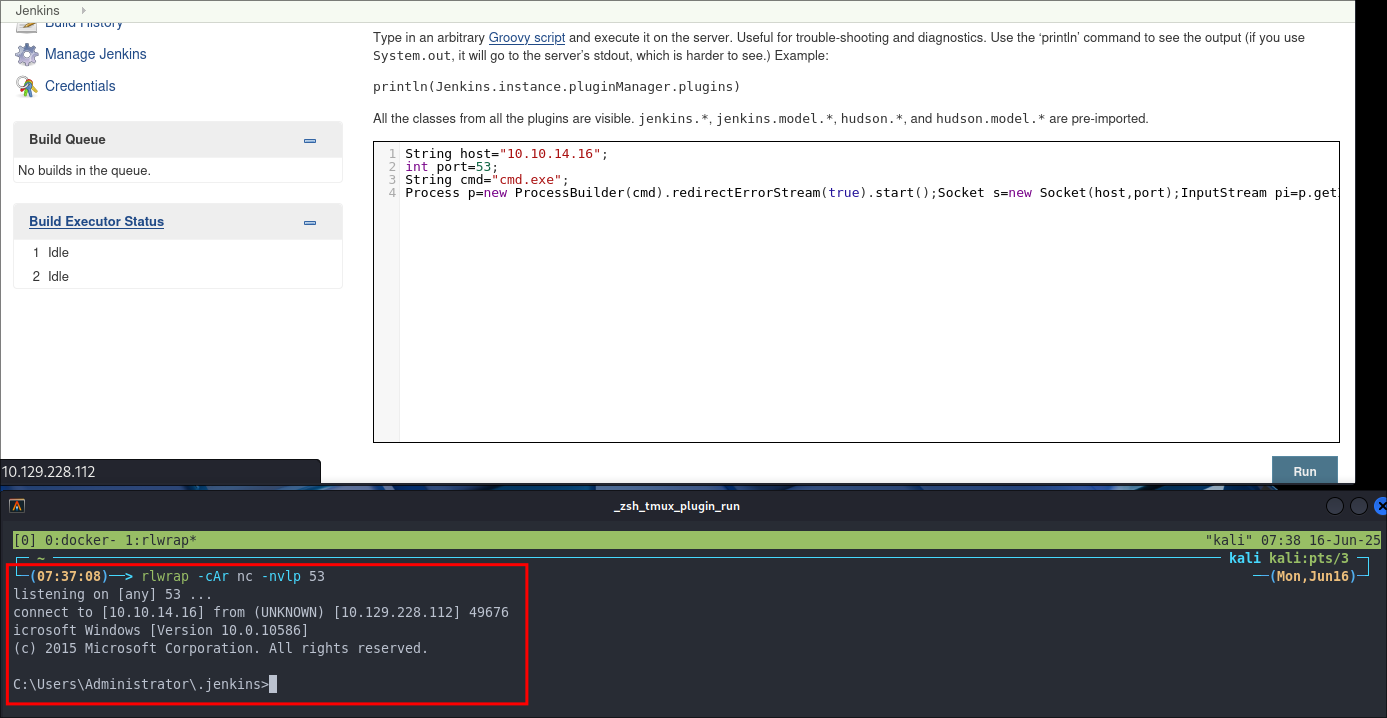Collapse the Build Executor Status panel
The image size is (1387, 718).
(x=310, y=223)
